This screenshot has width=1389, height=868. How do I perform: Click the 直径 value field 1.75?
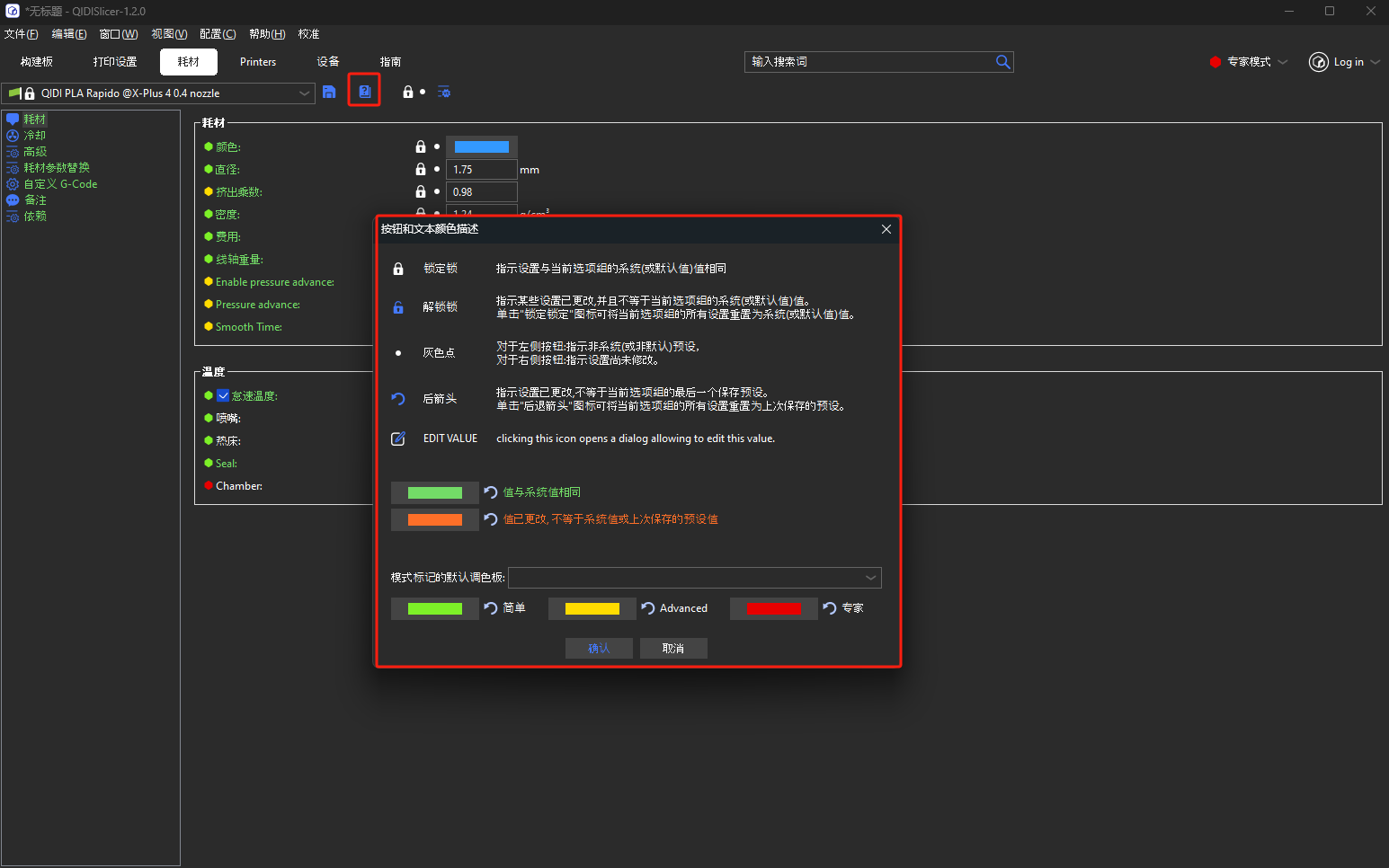point(482,169)
